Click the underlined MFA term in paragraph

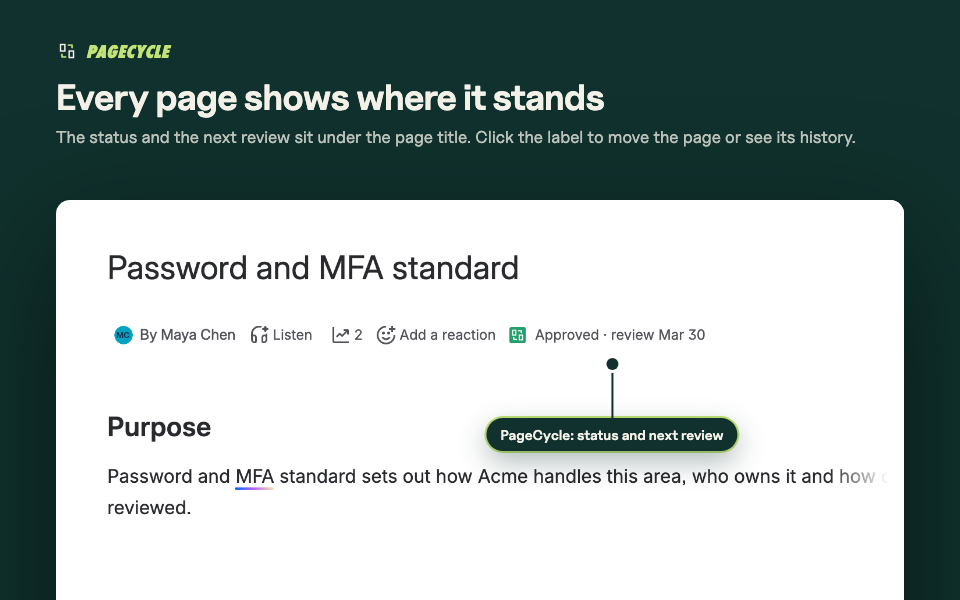click(x=255, y=477)
